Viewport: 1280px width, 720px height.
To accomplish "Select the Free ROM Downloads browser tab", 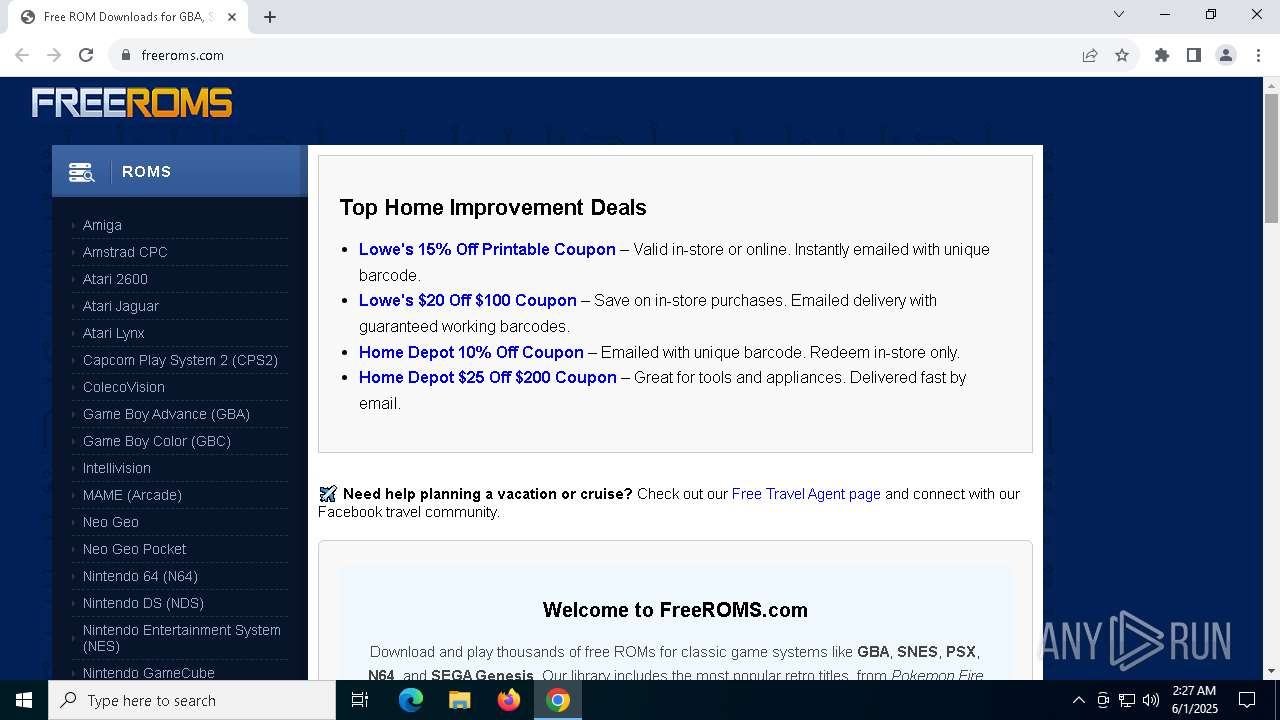I will [x=128, y=17].
